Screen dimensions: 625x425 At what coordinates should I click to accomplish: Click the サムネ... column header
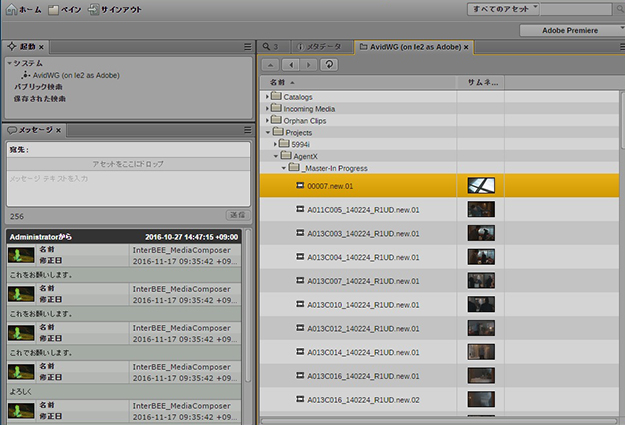(x=481, y=83)
